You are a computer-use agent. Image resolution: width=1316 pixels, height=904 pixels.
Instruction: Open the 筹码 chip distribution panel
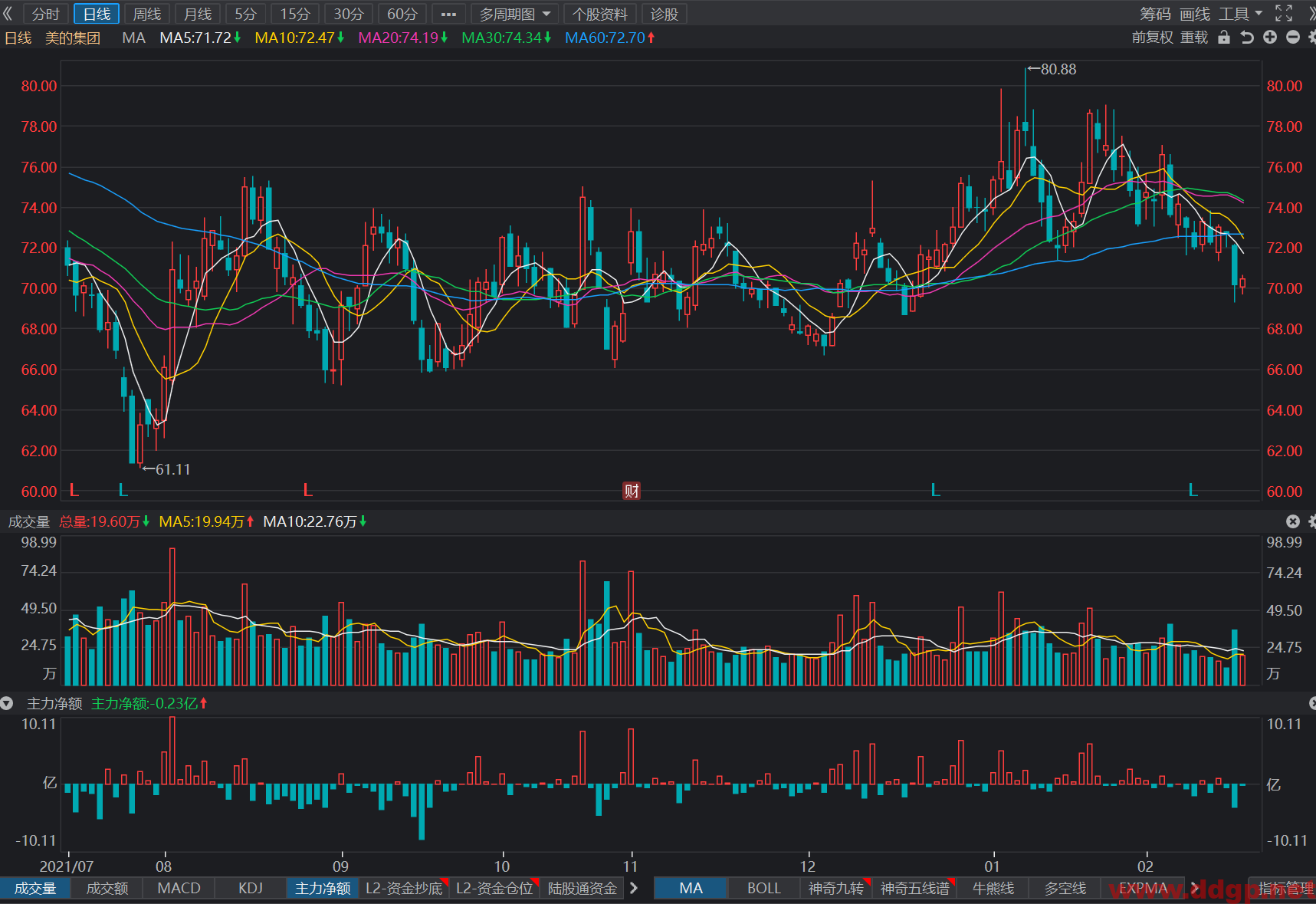tap(1155, 14)
